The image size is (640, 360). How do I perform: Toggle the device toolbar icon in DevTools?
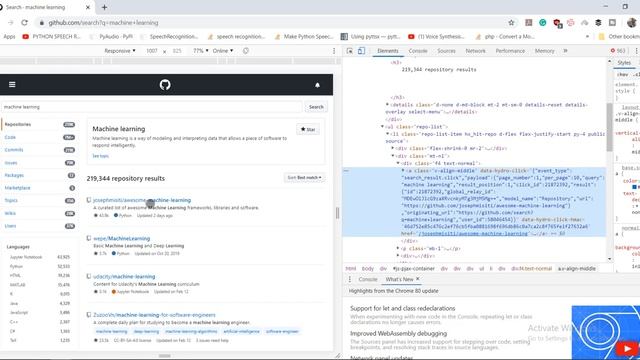[361, 51]
